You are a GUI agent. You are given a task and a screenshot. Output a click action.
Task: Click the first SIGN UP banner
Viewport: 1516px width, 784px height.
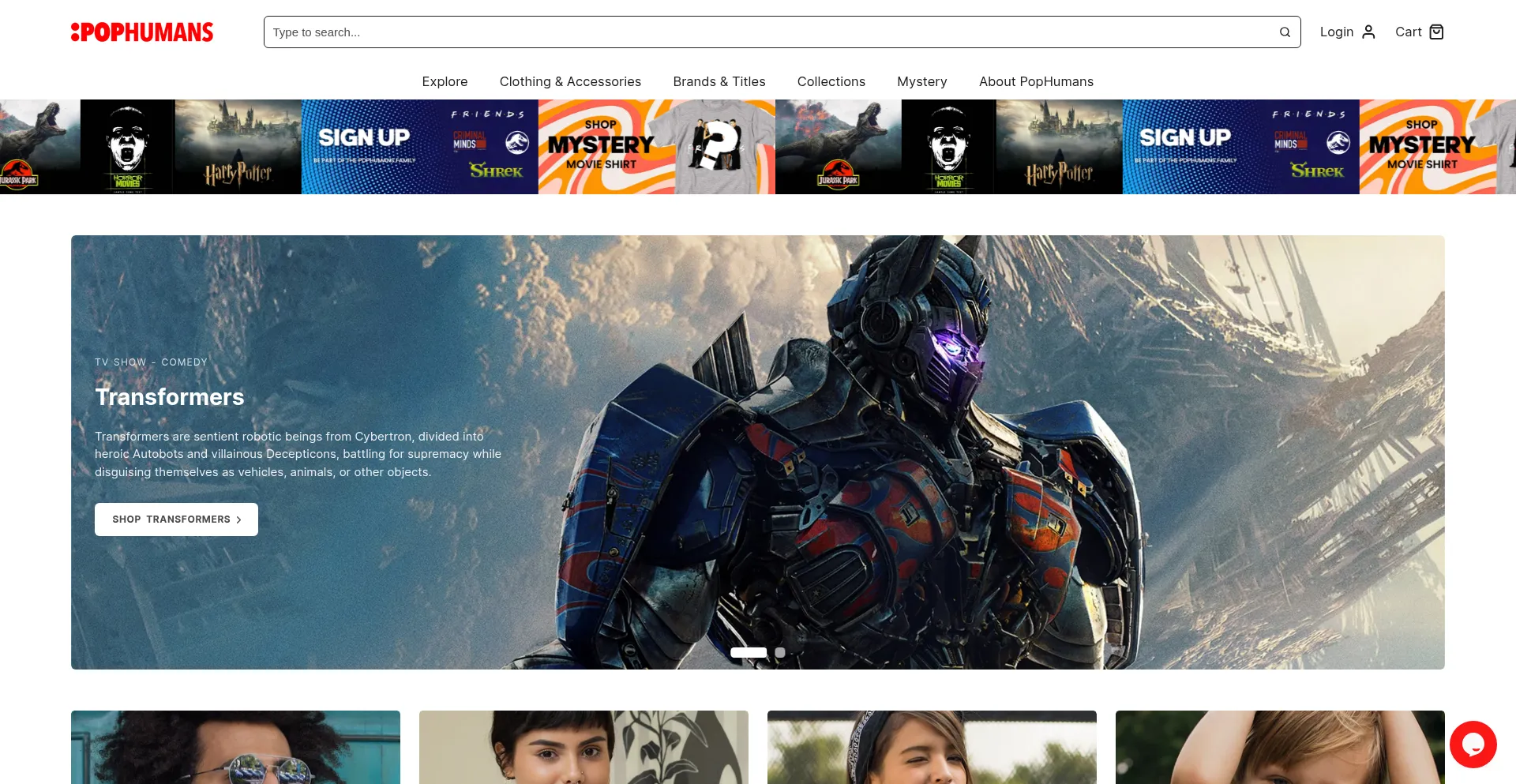pyautogui.click(x=420, y=147)
